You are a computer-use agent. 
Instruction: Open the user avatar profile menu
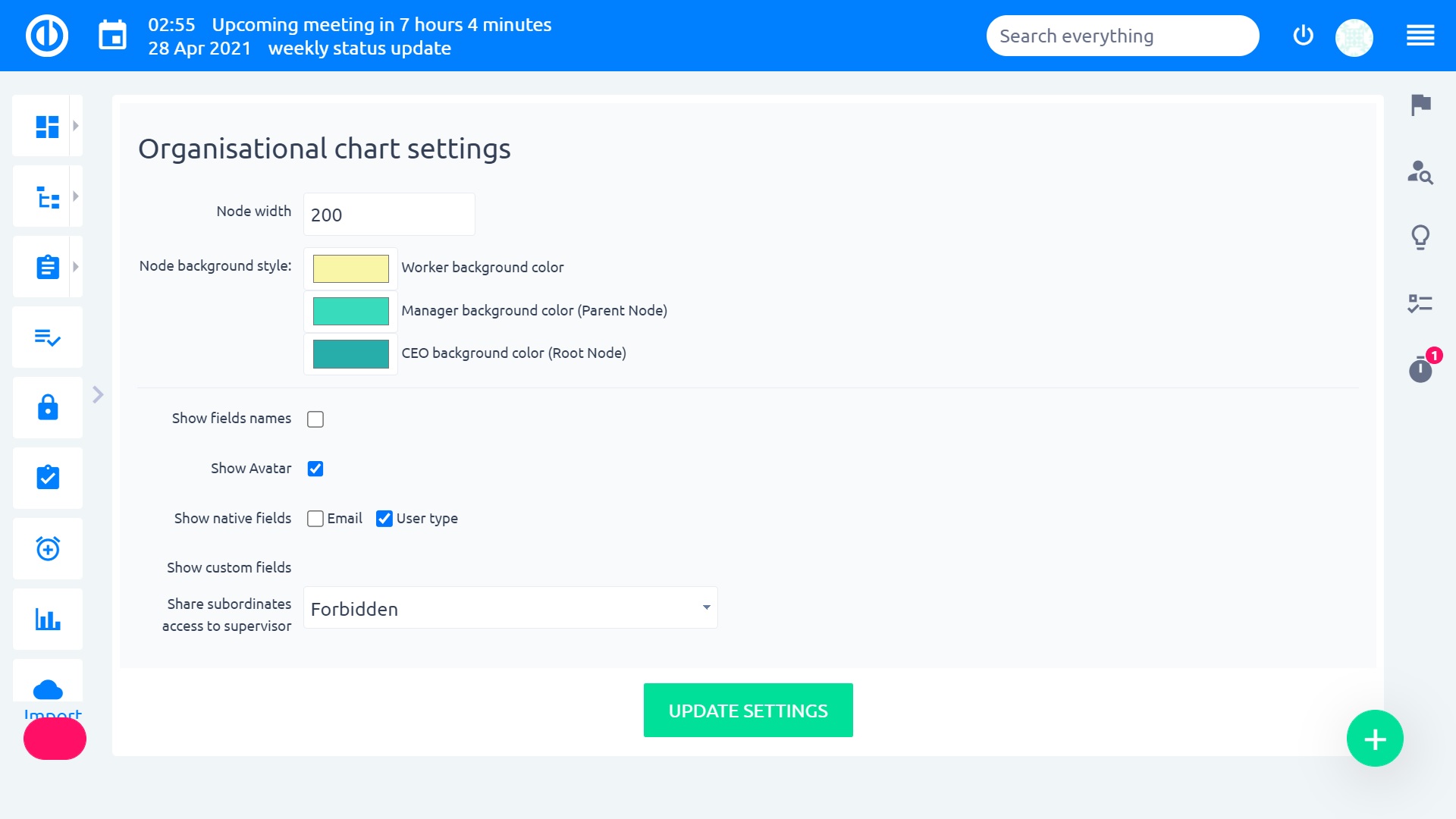point(1354,36)
